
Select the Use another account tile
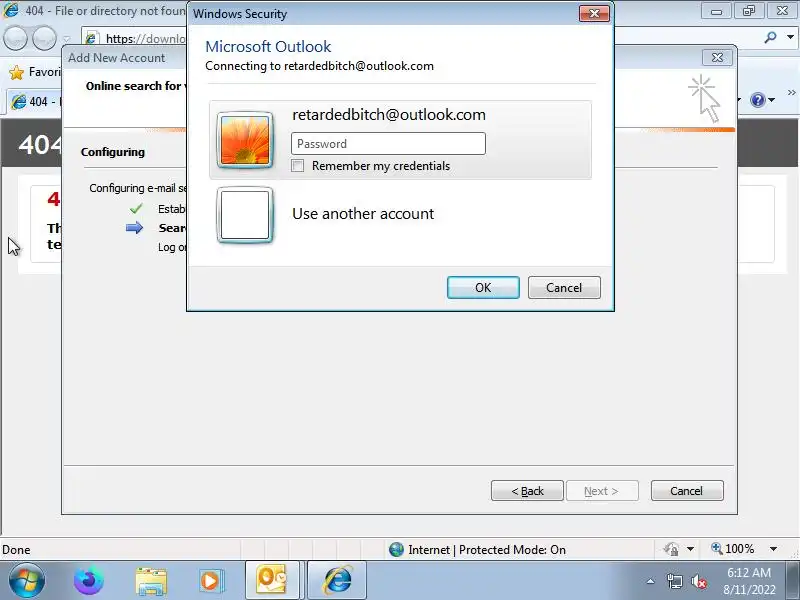tap(400, 214)
